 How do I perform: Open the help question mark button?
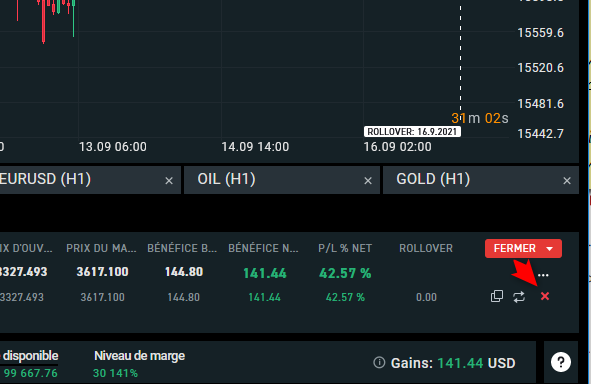click(x=561, y=362)
